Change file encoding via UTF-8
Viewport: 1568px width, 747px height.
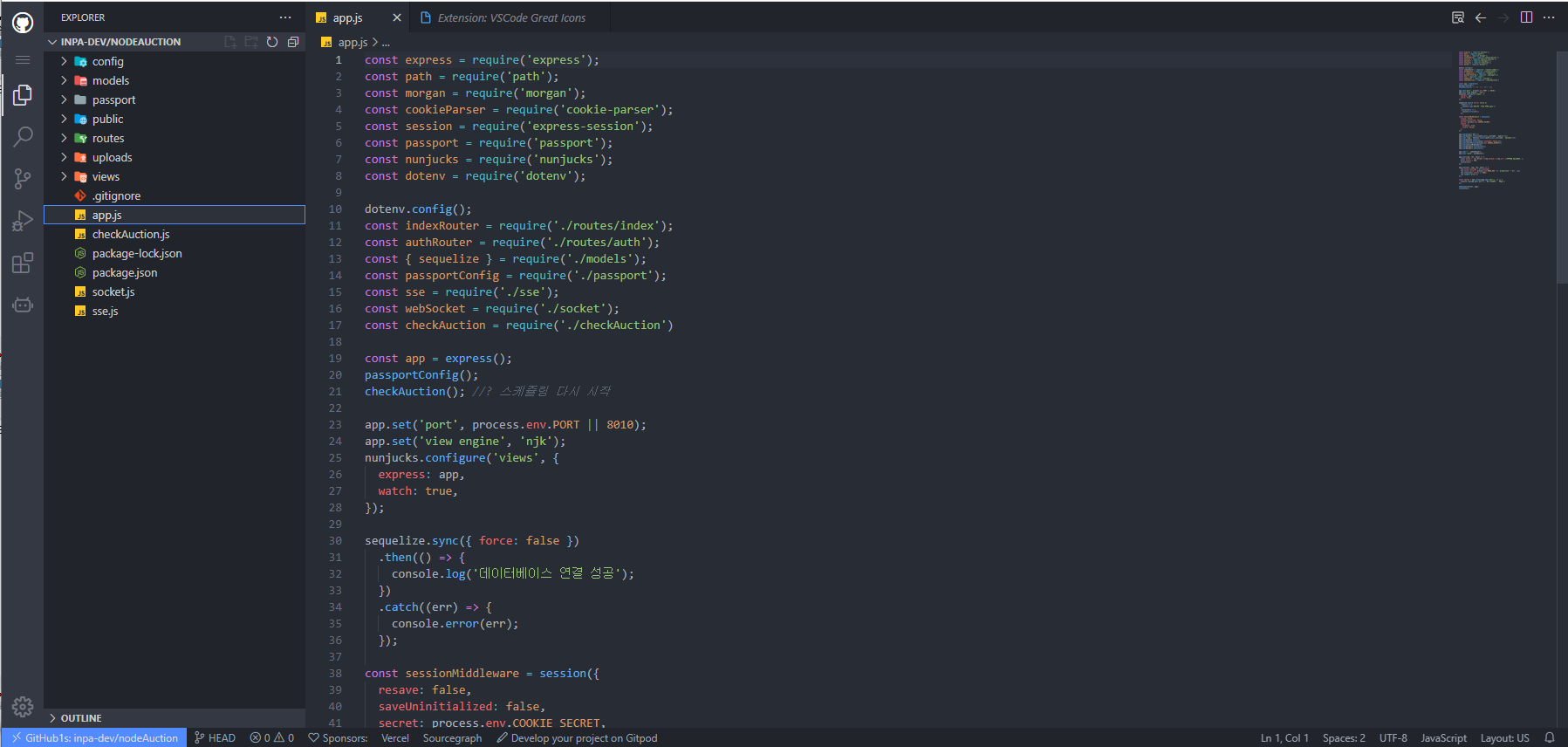[x=1393, y=738]
